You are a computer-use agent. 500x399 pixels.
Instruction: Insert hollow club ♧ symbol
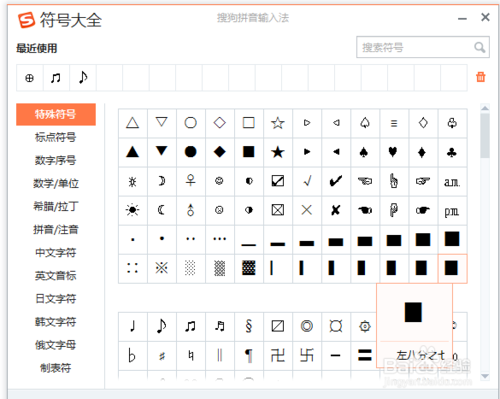[x=452, y=123]
